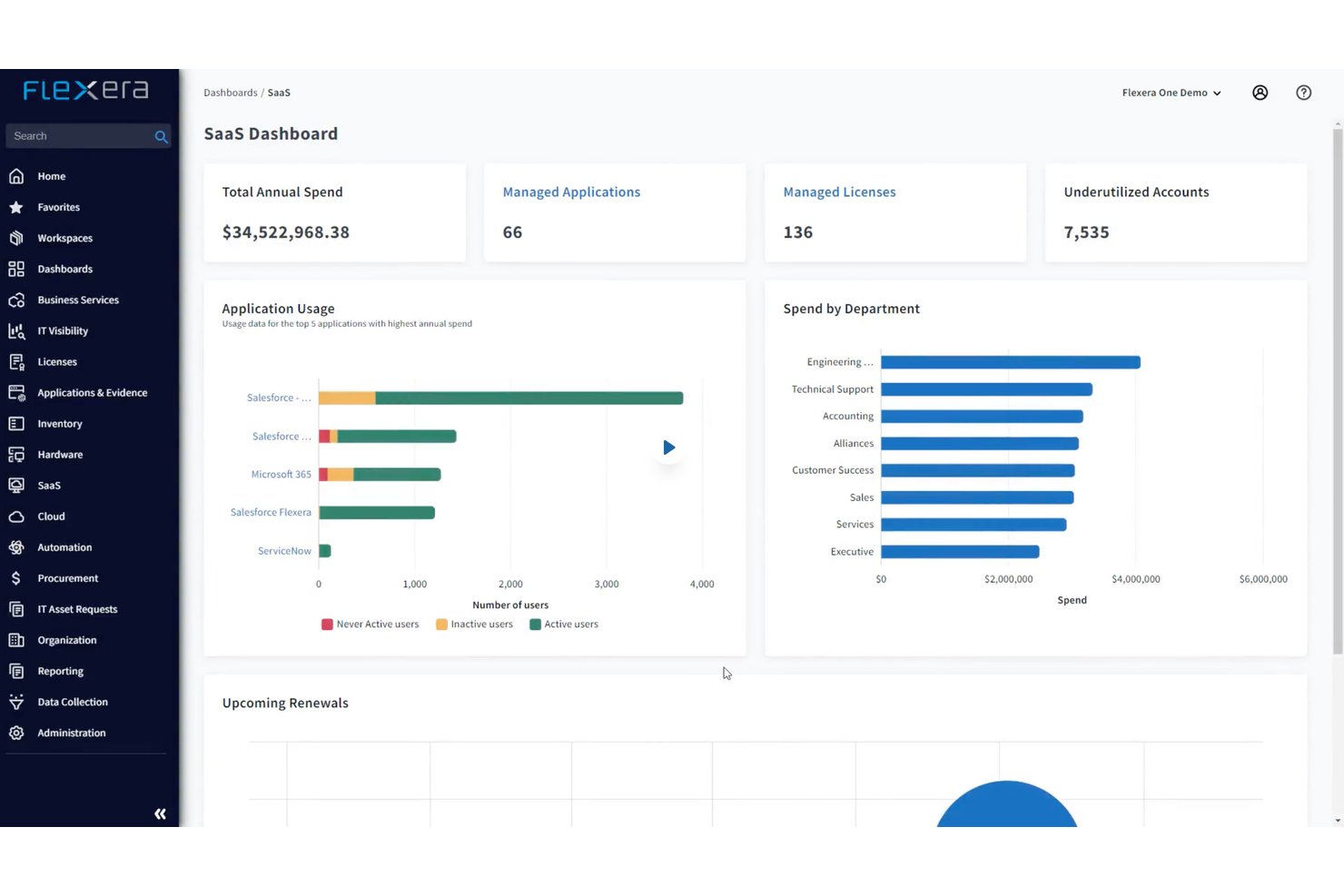Click the search magnifier icon
Image resolution: width=1344 pixels, height=896 pixels.
pyautogui.click(x=161, y=136)
